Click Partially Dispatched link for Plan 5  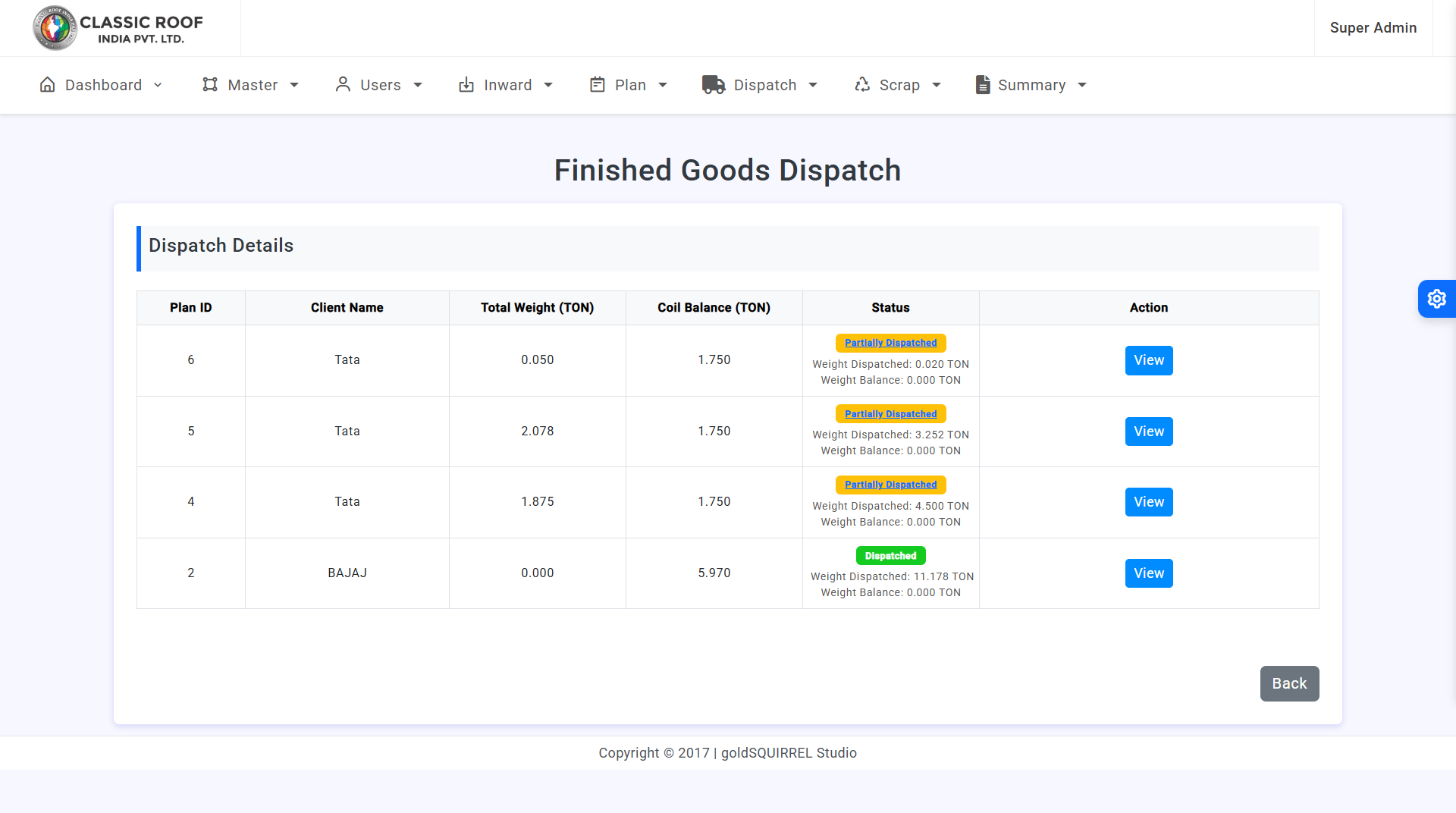coord(890,414)
